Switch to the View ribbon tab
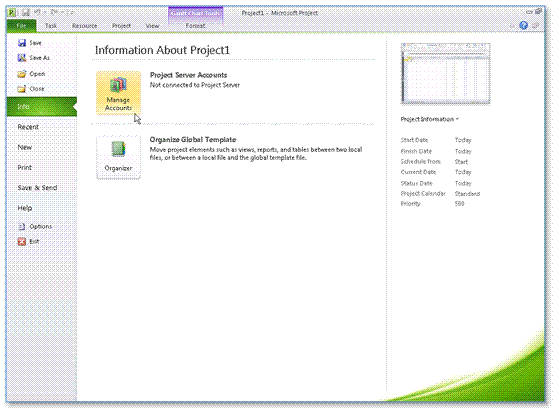556x413 pixels. click(152, 26)
